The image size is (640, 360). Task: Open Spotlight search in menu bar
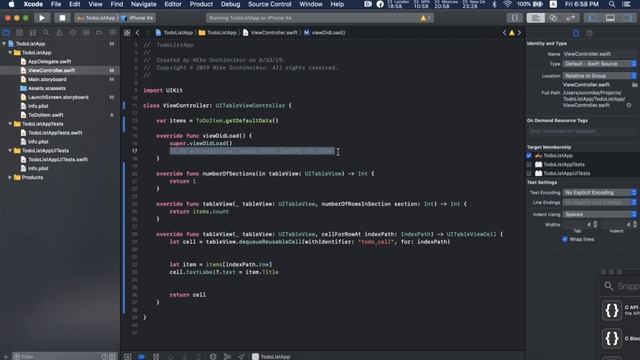click(x=611, y=4)
